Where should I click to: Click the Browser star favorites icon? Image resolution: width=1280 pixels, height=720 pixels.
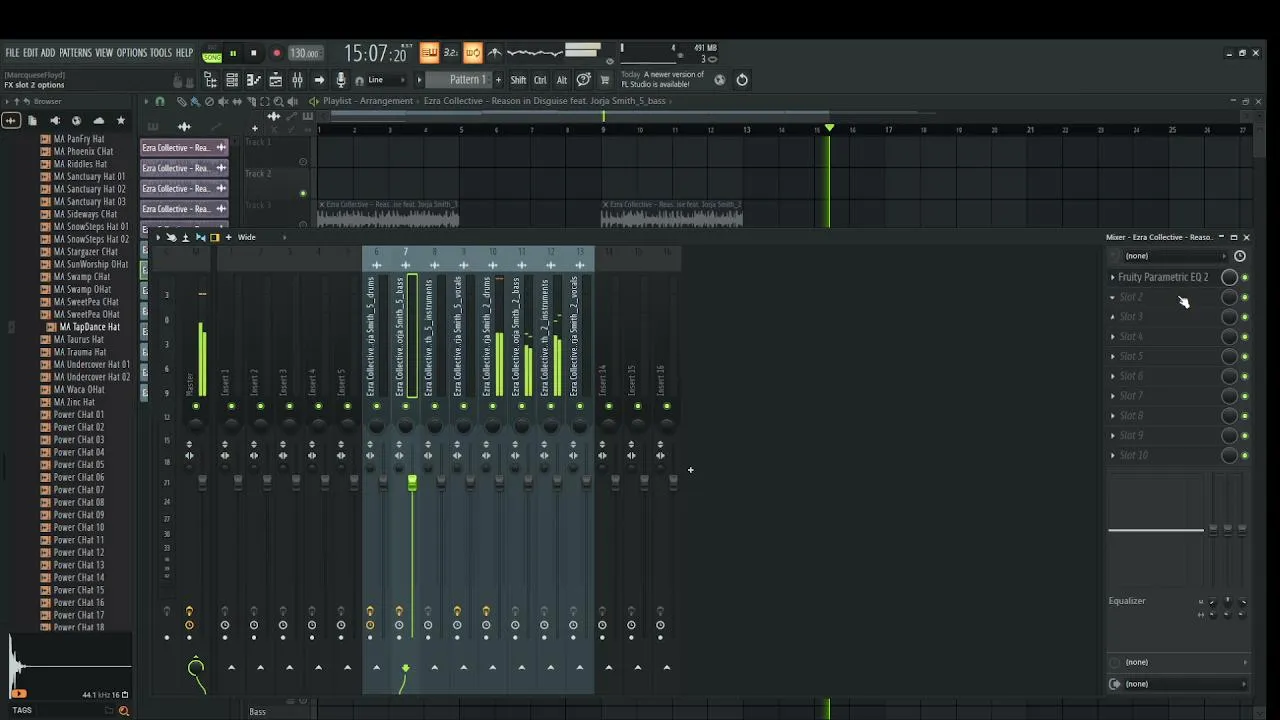pyautogui.click(x=121, y=121)
